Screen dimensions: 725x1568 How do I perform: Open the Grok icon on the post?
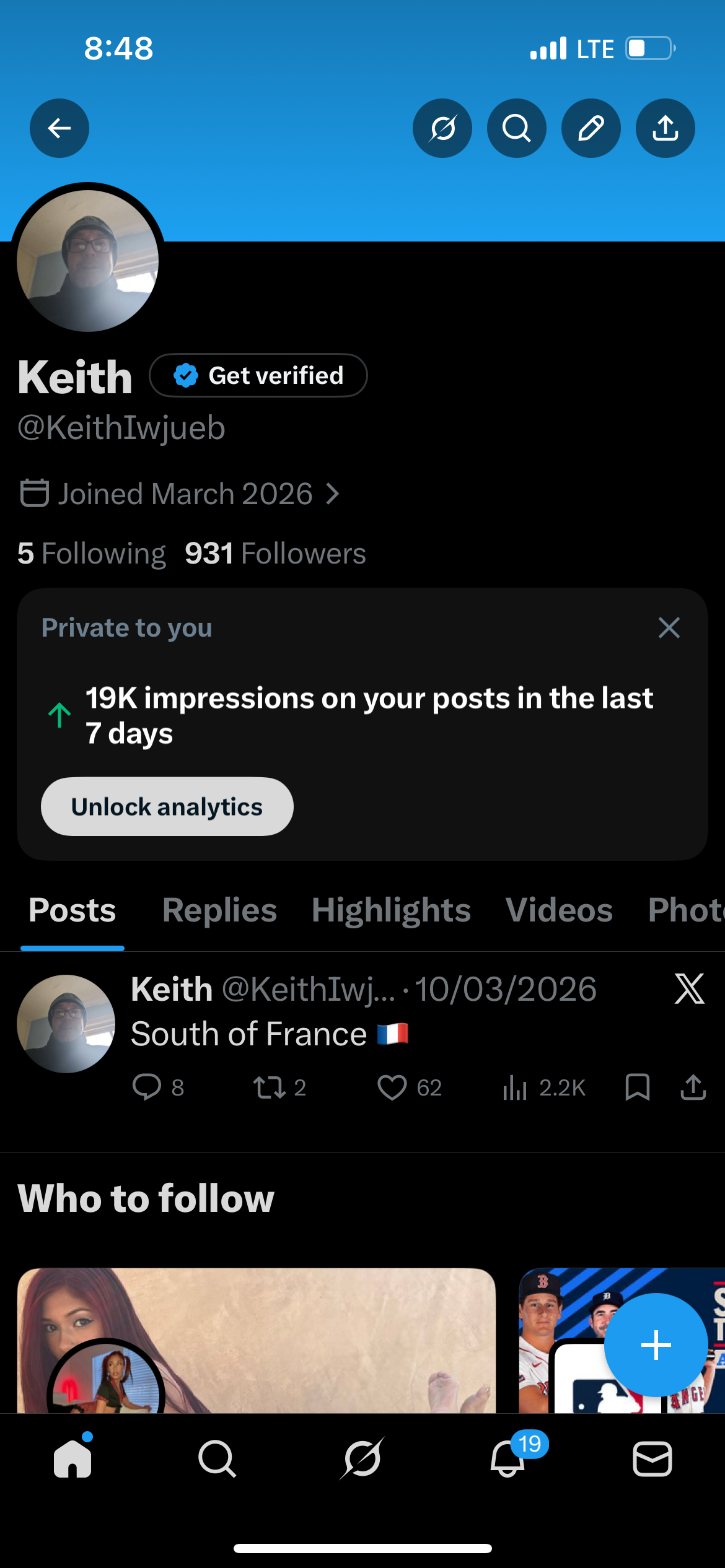(x=689, y=988)
